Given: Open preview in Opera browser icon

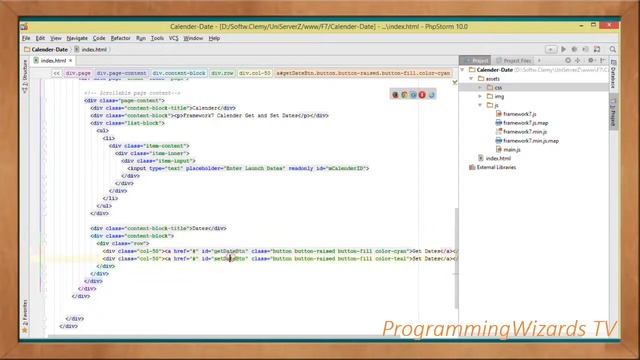Looking at the screenshot, I should click(x=422, y=95).
